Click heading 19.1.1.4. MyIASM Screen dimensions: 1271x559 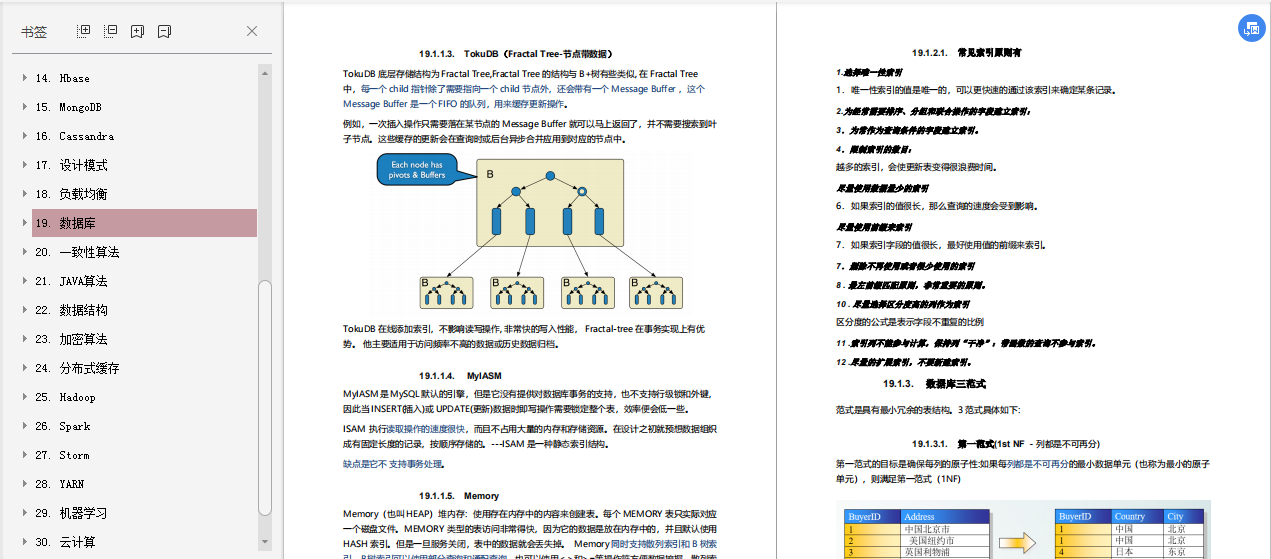point(460,375)
